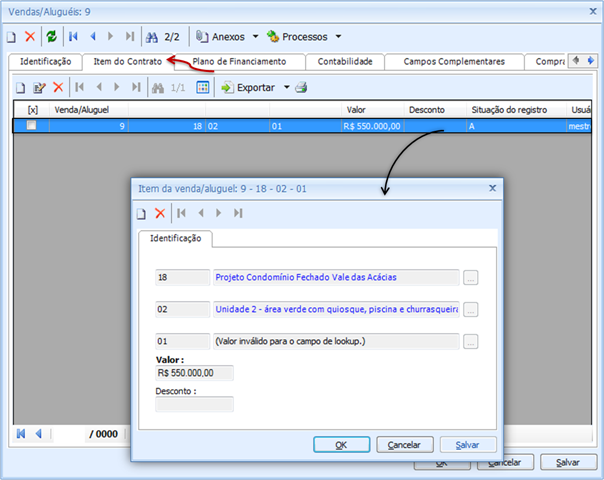
Task: Open lookup button for Unidade 2 field
Action: pos(470,309)
